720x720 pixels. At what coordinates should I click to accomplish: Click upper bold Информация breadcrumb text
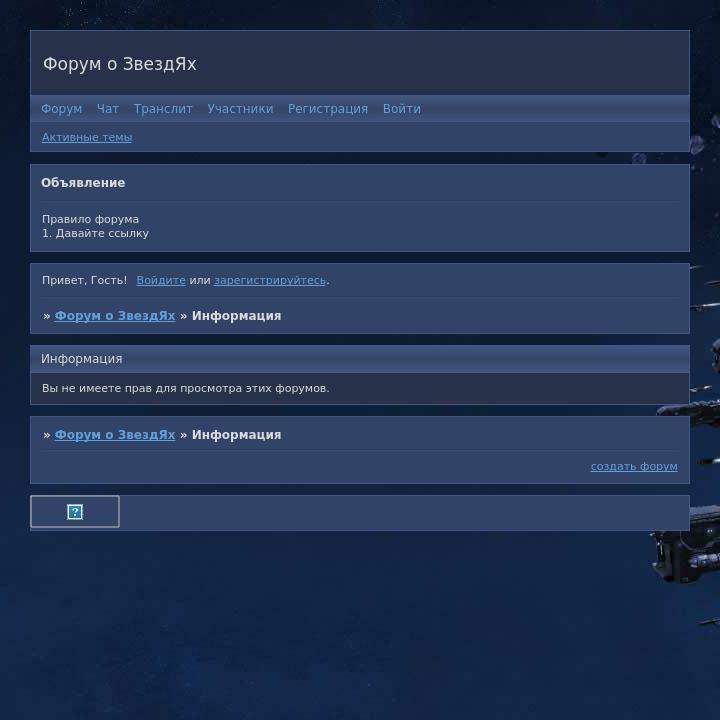pyautogui.click(x=236, y=316)
